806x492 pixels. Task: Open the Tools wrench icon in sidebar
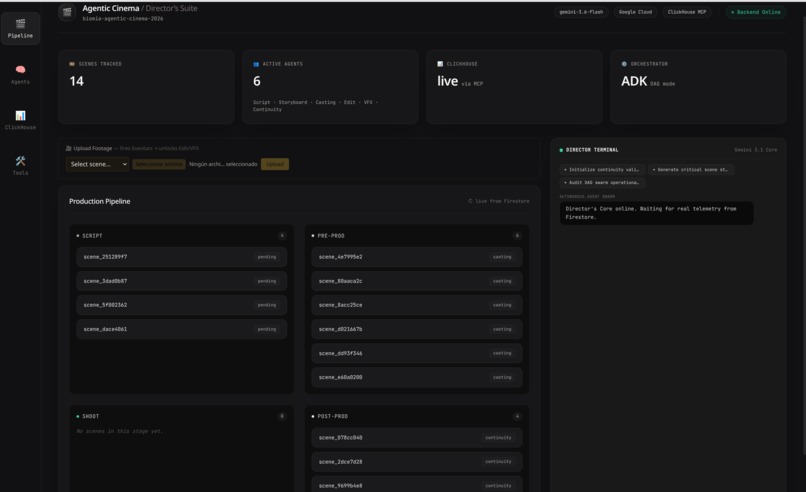click(x=20, y=161)
